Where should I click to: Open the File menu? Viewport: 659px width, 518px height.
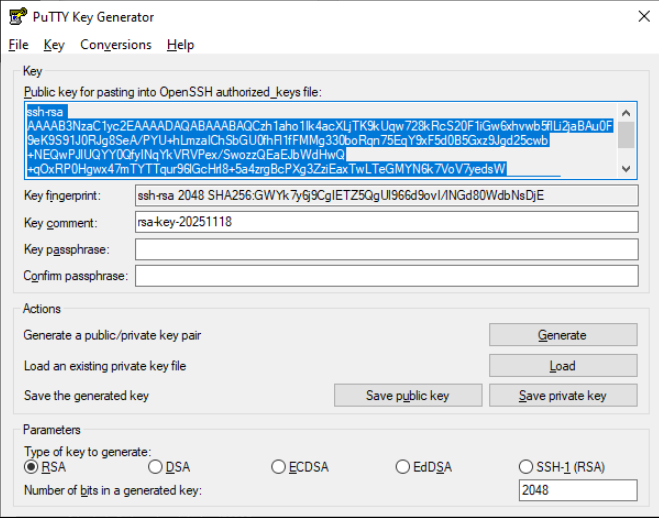18,45
